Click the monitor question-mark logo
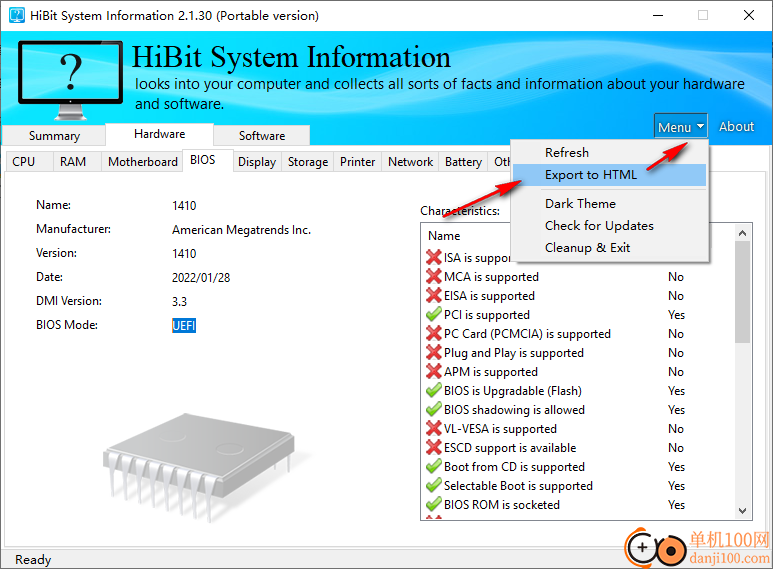 [x=70, y=80]
